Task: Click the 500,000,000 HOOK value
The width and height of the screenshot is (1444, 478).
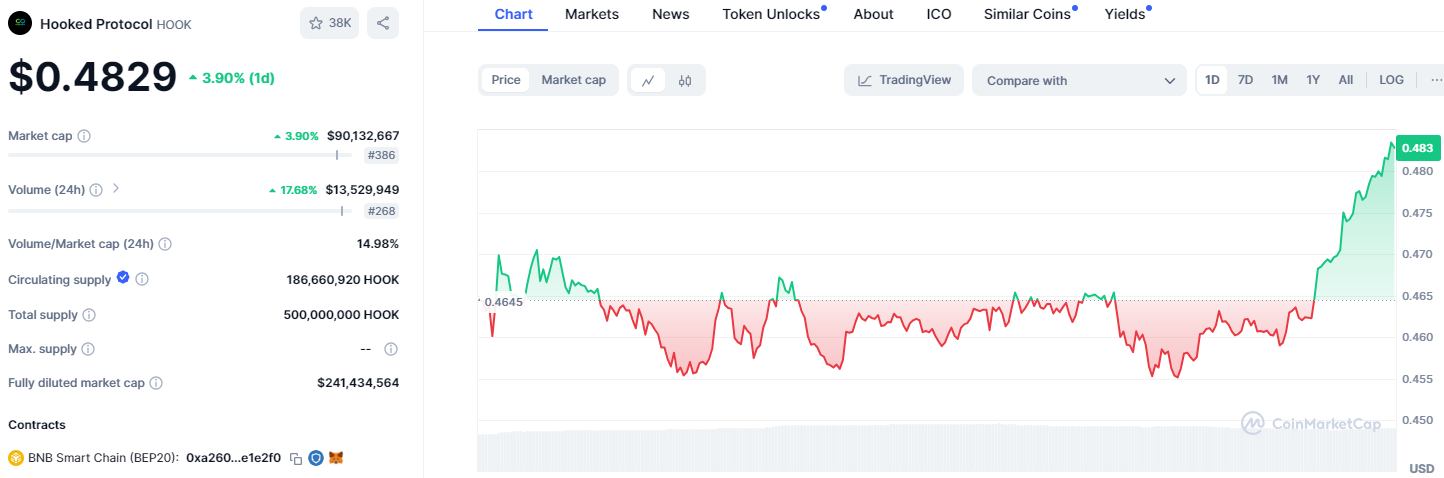Action: click(x=341, y=315)
